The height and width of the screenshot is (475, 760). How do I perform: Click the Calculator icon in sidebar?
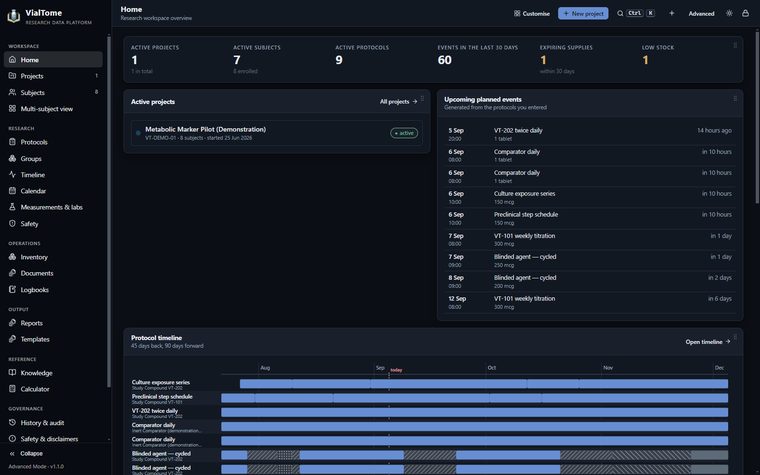(x=13, y=389)
